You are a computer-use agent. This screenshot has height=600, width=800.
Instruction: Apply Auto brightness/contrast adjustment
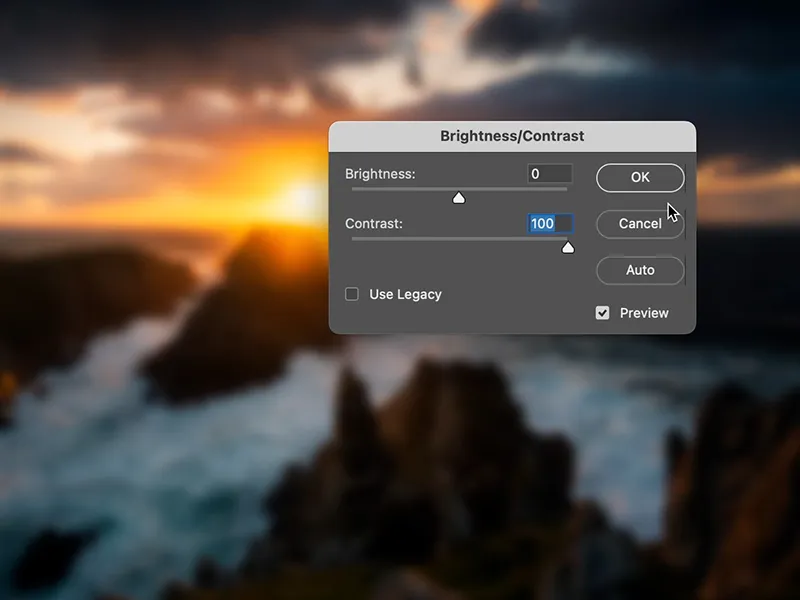tap(640, 270)
